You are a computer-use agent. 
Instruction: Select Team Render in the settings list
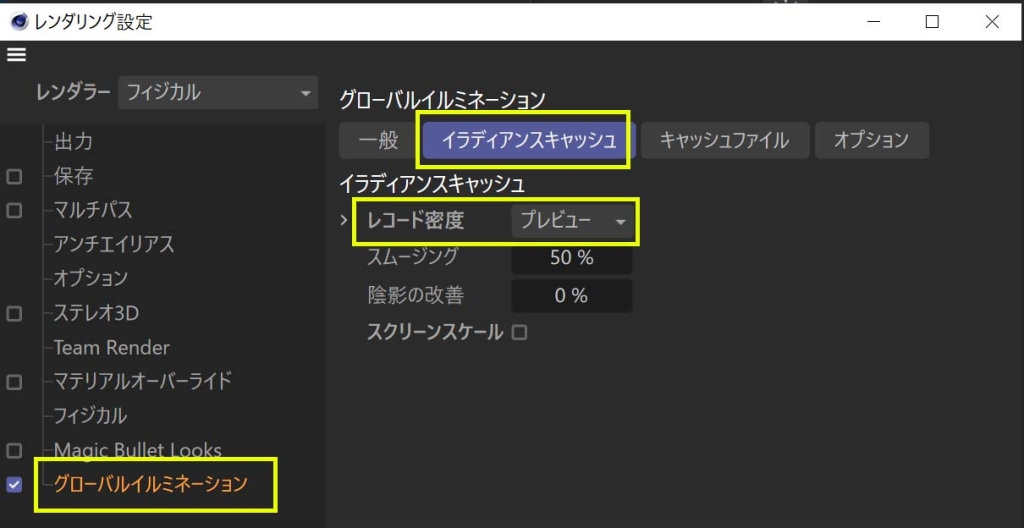point(111,347)
